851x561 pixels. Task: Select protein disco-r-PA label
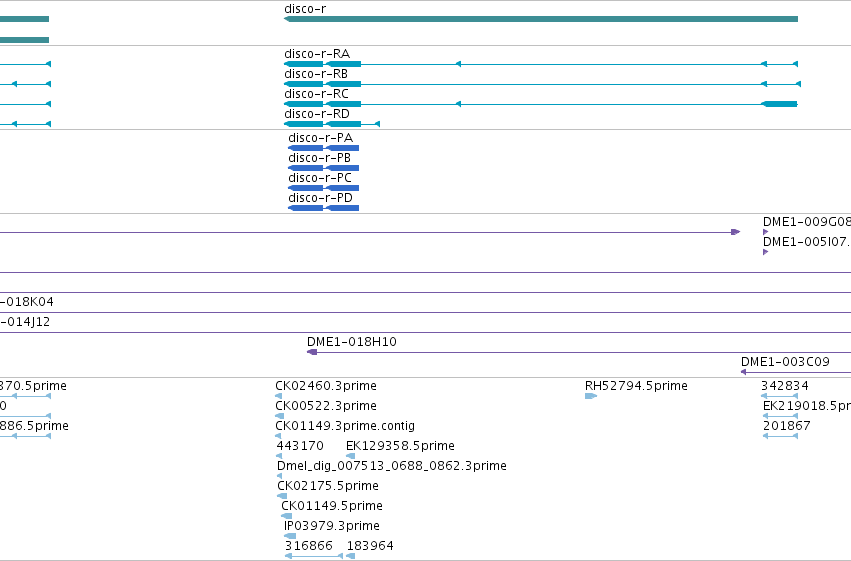[320, 138]
